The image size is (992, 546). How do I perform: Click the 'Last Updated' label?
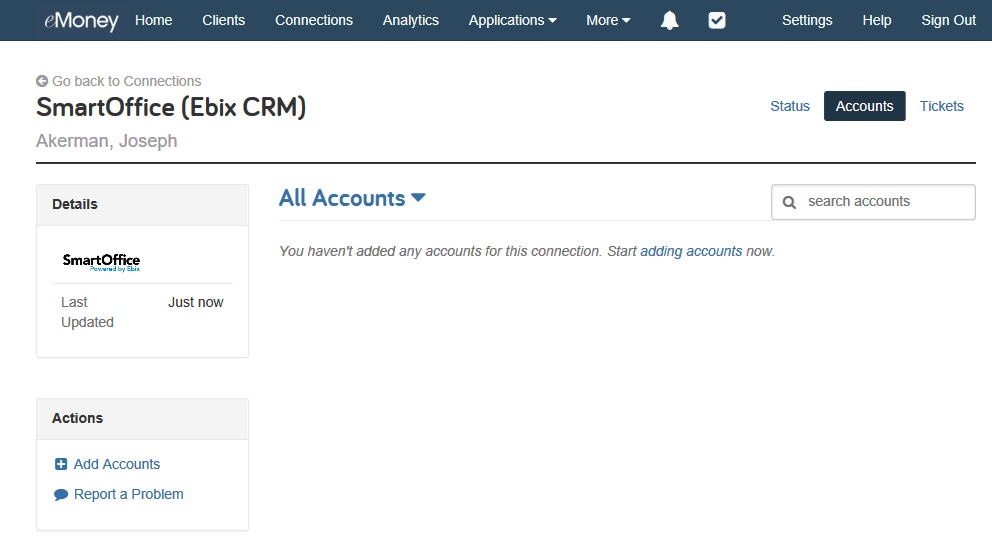click(87, 313)
